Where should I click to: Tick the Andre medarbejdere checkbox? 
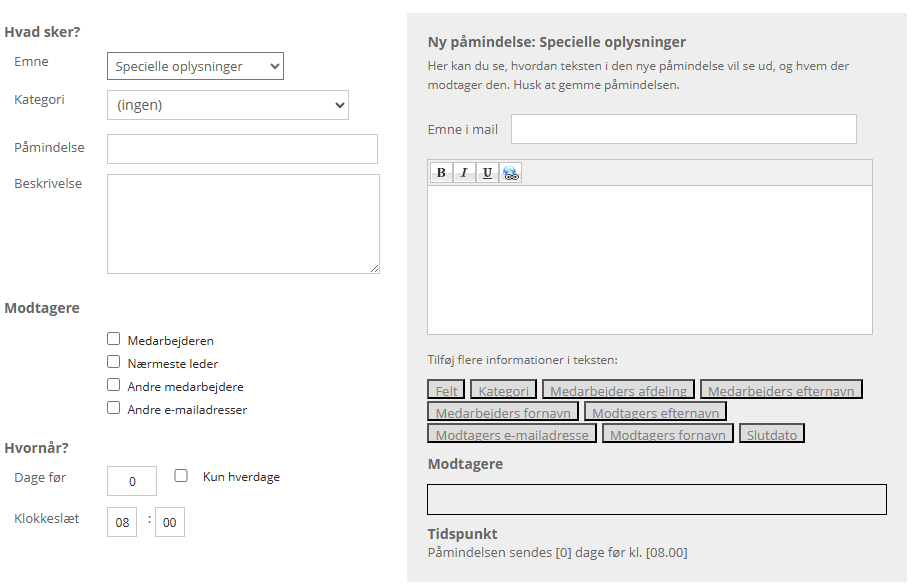114,385
